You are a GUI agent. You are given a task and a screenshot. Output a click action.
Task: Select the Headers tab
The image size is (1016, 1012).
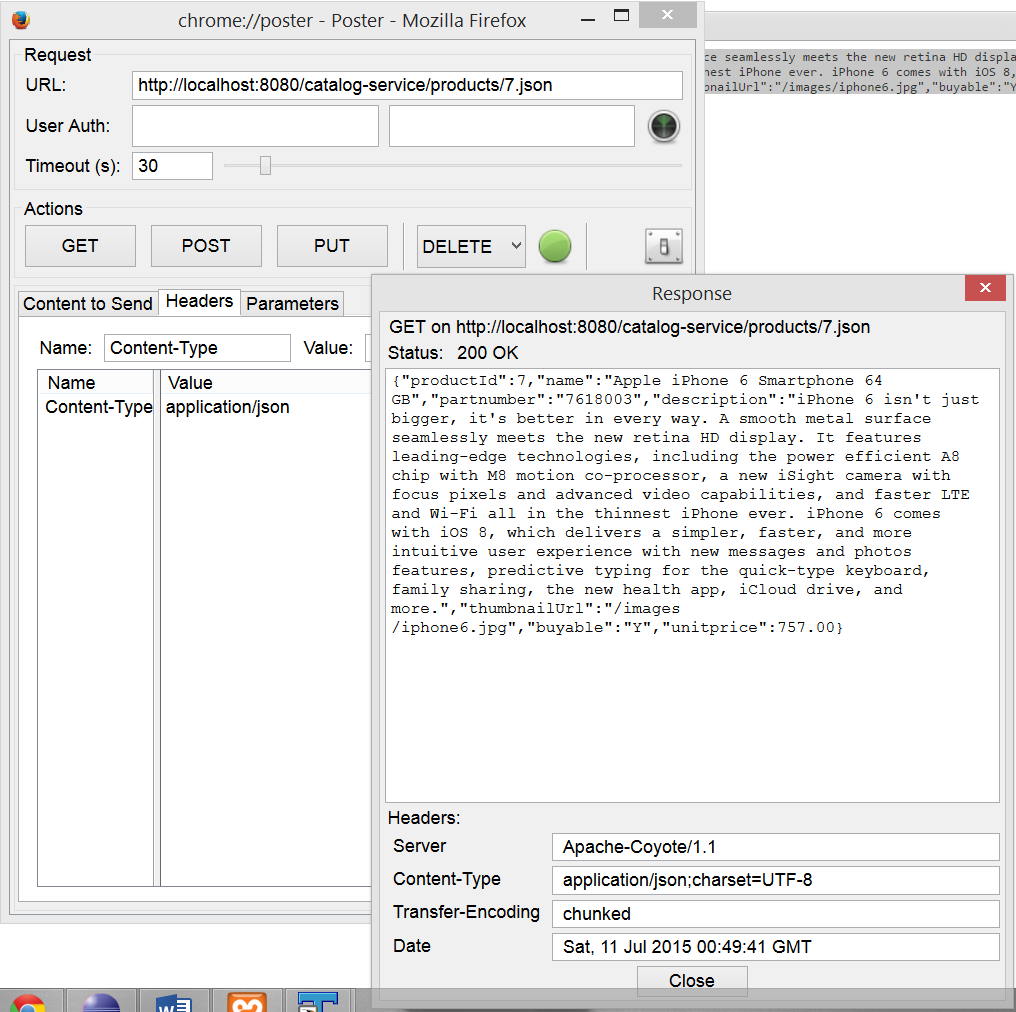[x=200, y=301]
